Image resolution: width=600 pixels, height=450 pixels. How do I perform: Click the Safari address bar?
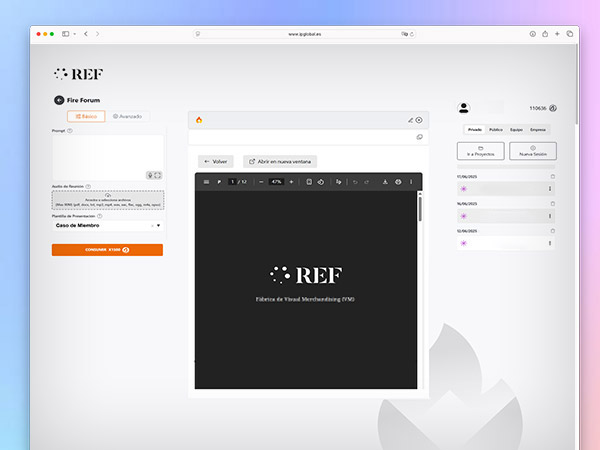[305, 34]
